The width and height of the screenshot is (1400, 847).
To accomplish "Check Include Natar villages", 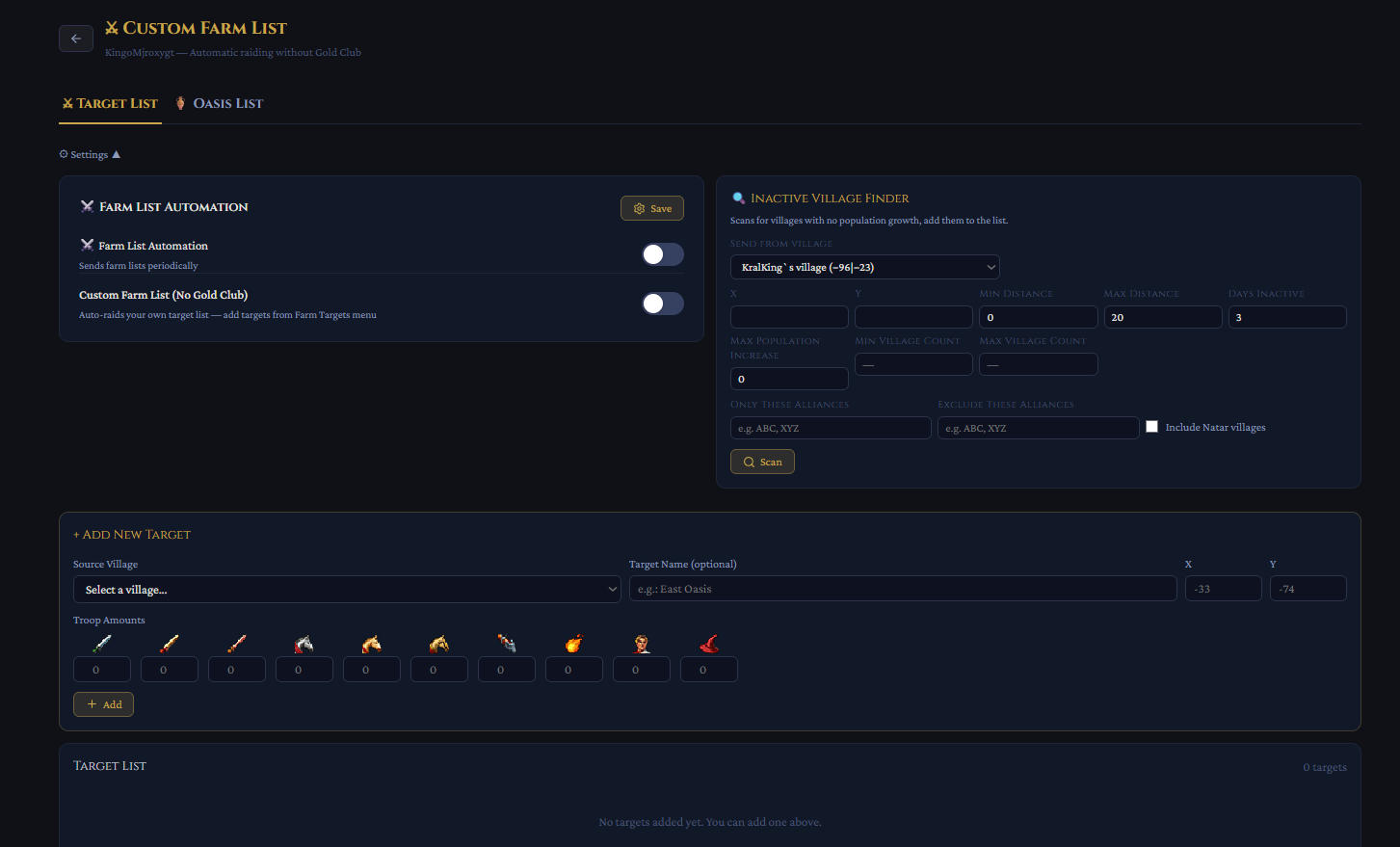I will pos(1151,427).
